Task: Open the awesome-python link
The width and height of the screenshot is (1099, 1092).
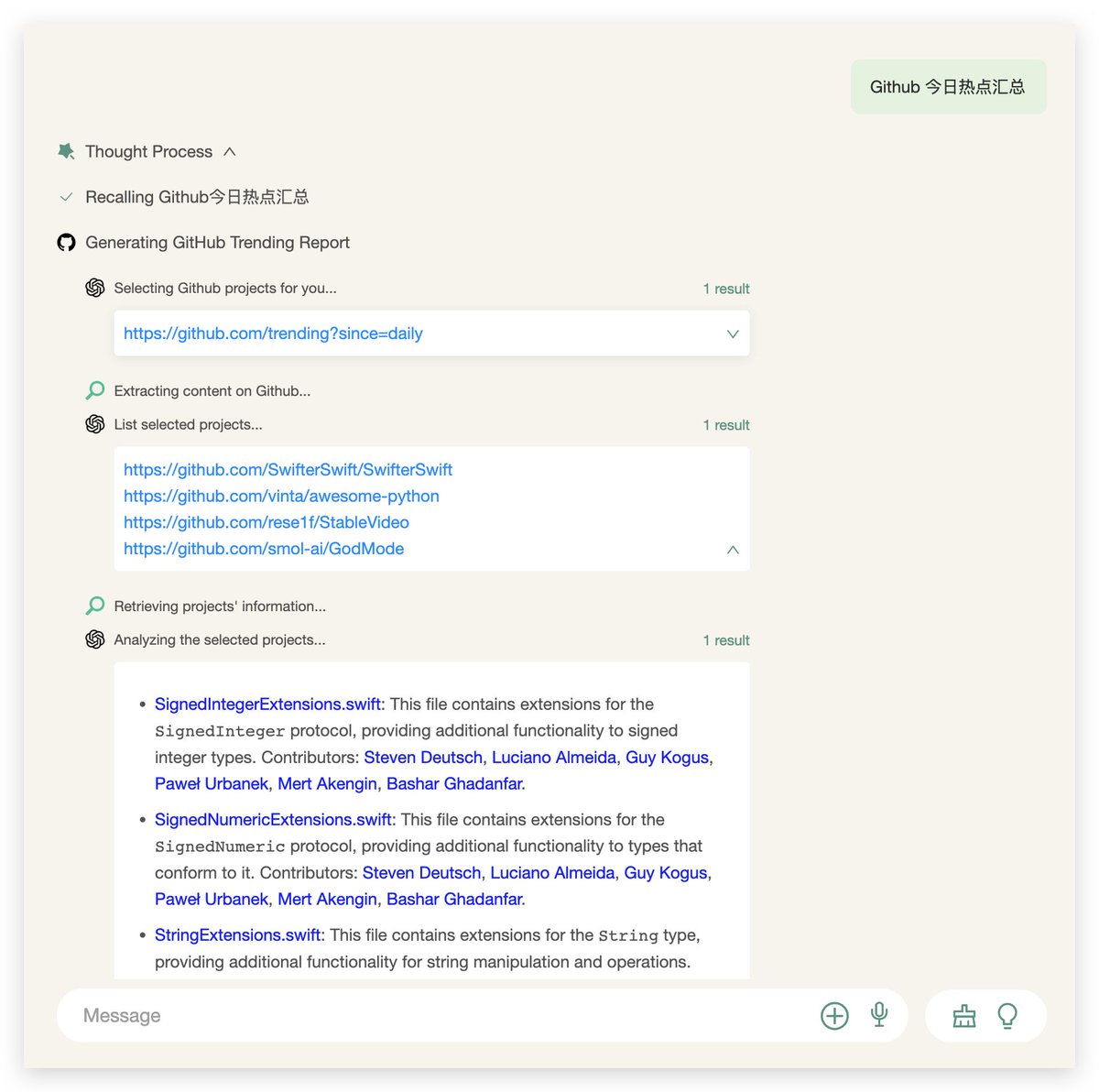Action: [281, 496]
